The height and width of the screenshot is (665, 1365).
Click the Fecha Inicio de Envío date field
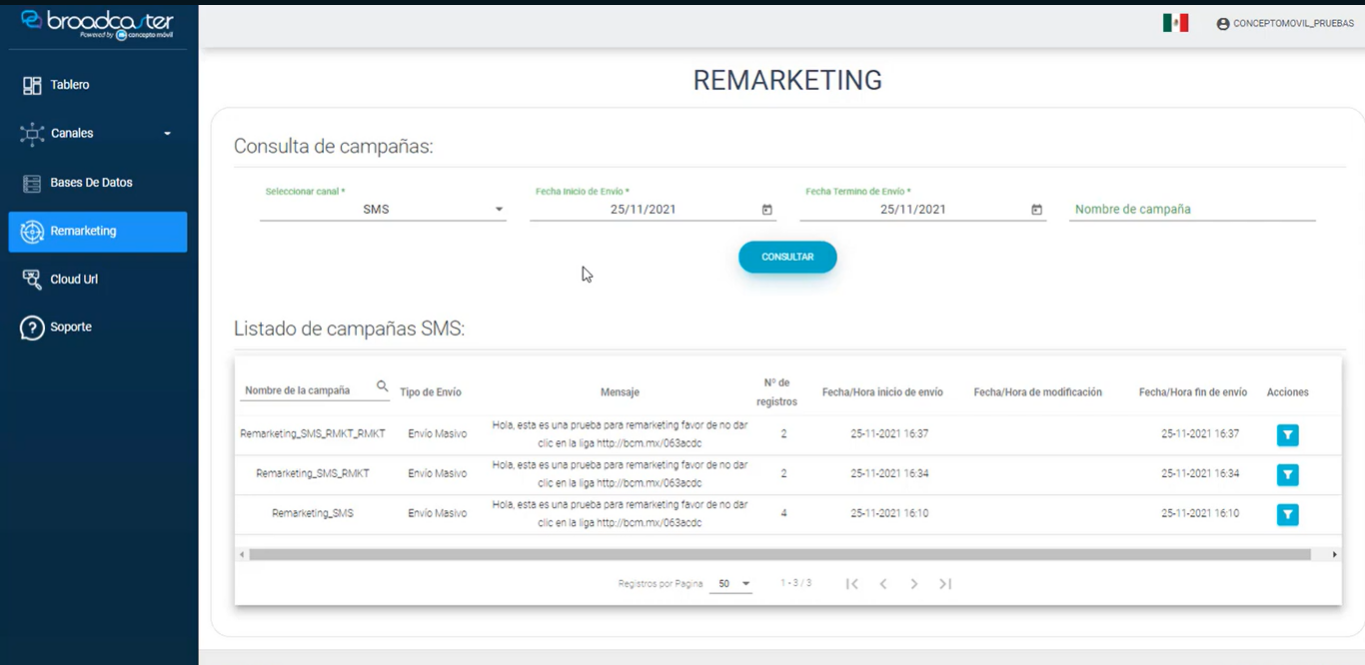pyautogui.click(x=653, y=210)
